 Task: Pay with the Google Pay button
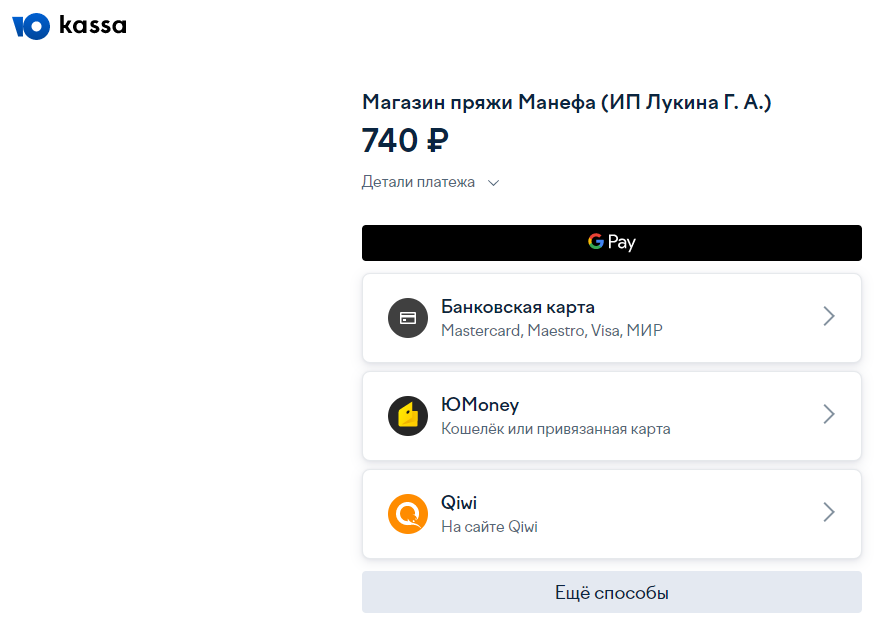[611, 243]
